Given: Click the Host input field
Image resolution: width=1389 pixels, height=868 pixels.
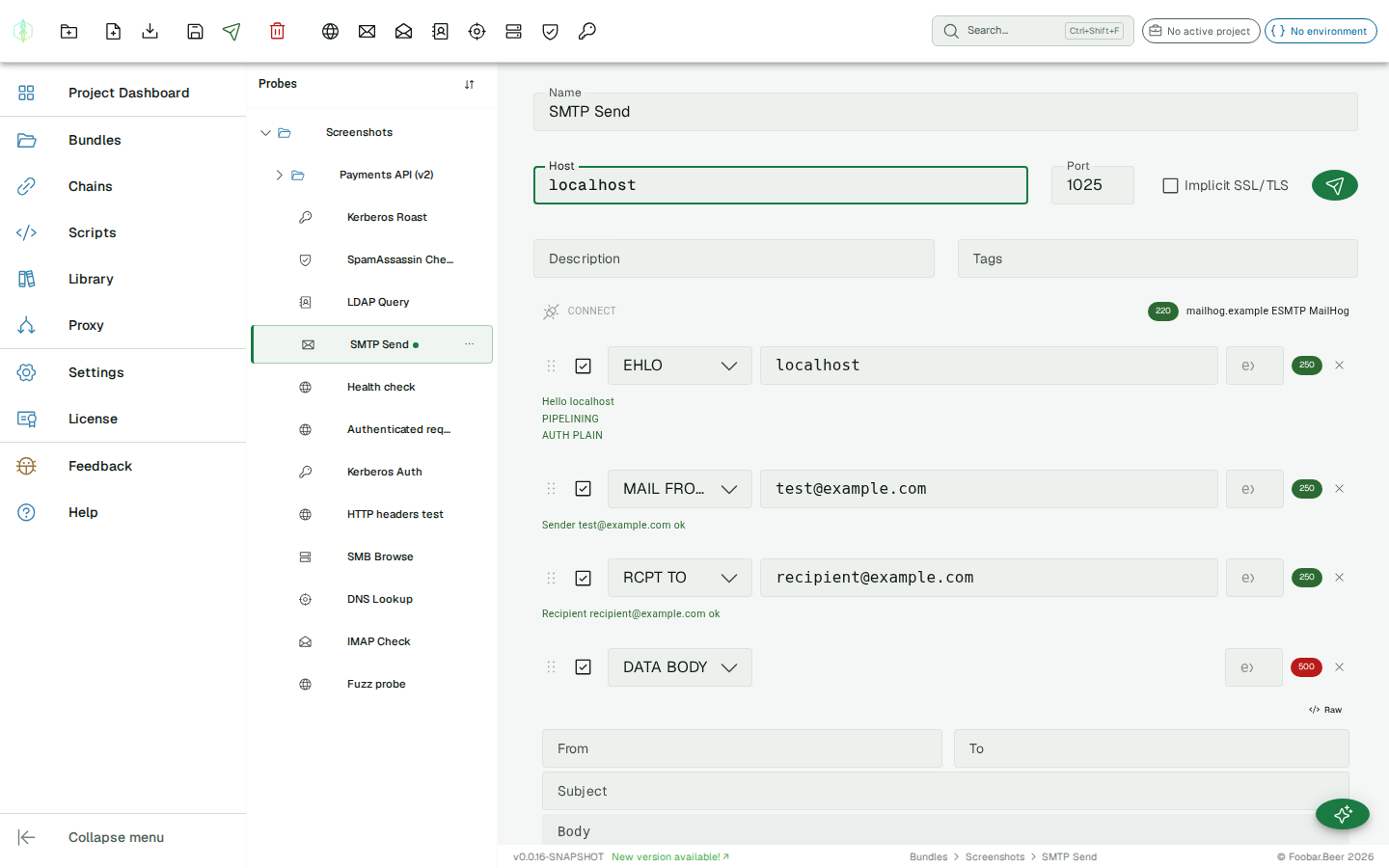Looking at the screenshot, I should pos(780,185).
